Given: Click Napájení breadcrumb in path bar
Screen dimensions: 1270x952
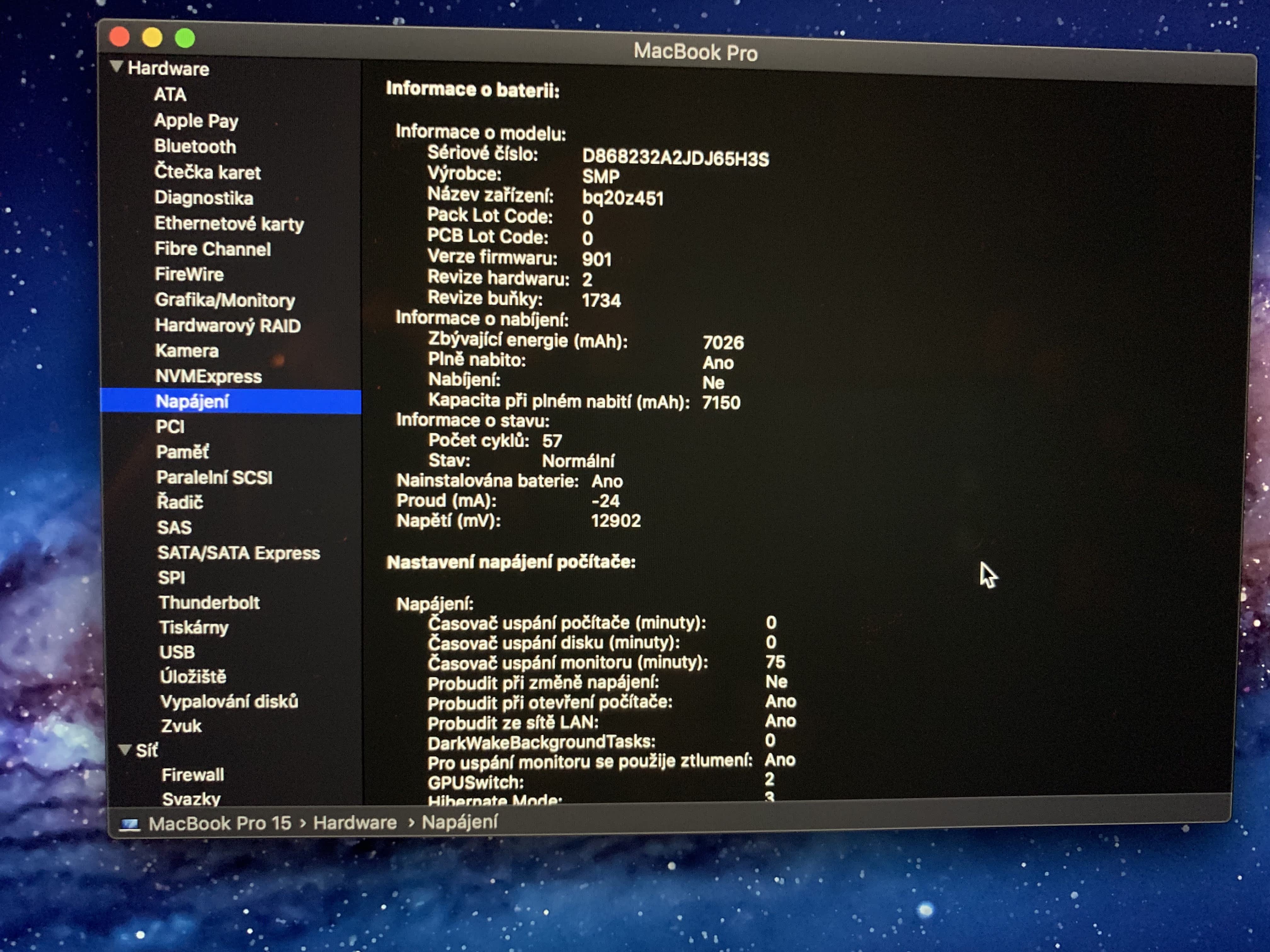Looking at the screenshot, I should click(459, 822).
